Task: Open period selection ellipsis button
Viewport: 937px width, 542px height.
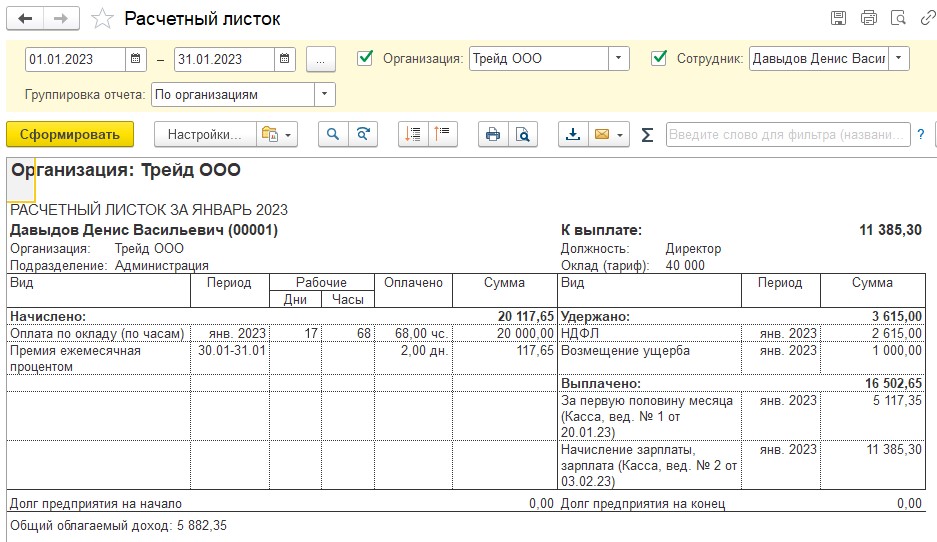Action: pyautogui.click(x=321, y=59)
